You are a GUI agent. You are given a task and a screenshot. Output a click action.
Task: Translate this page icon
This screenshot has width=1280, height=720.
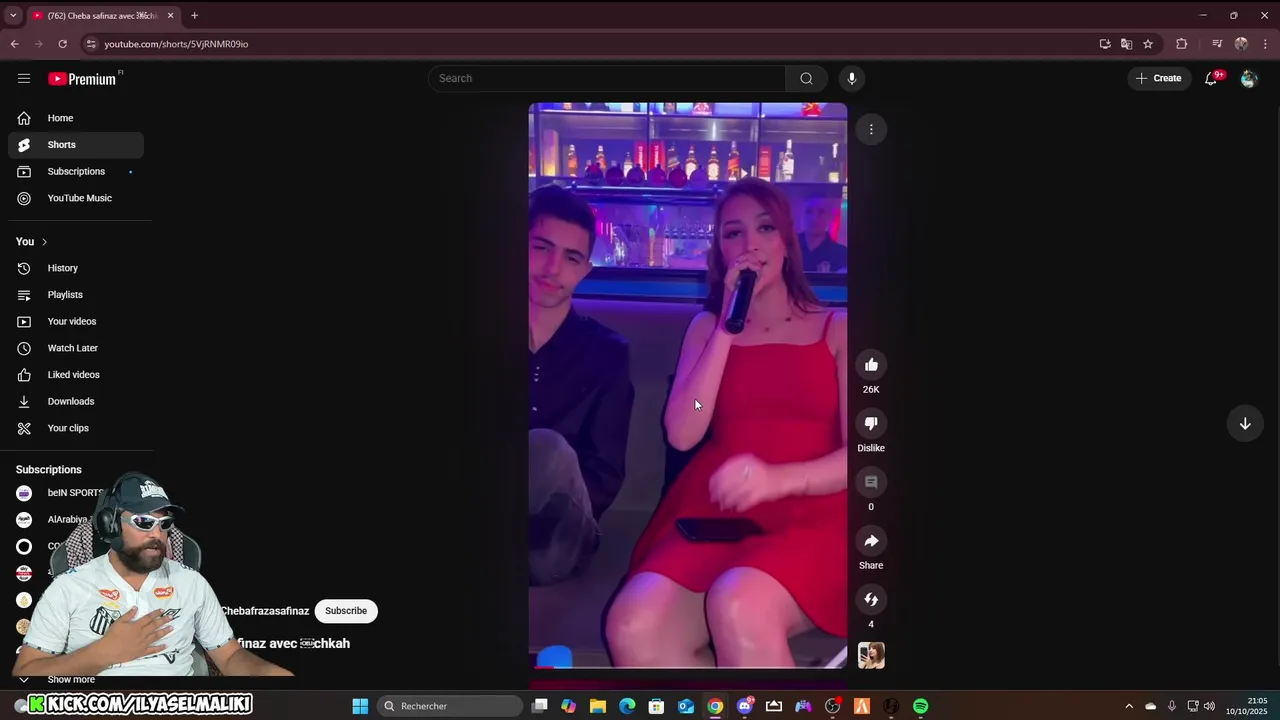[1126, 44]
